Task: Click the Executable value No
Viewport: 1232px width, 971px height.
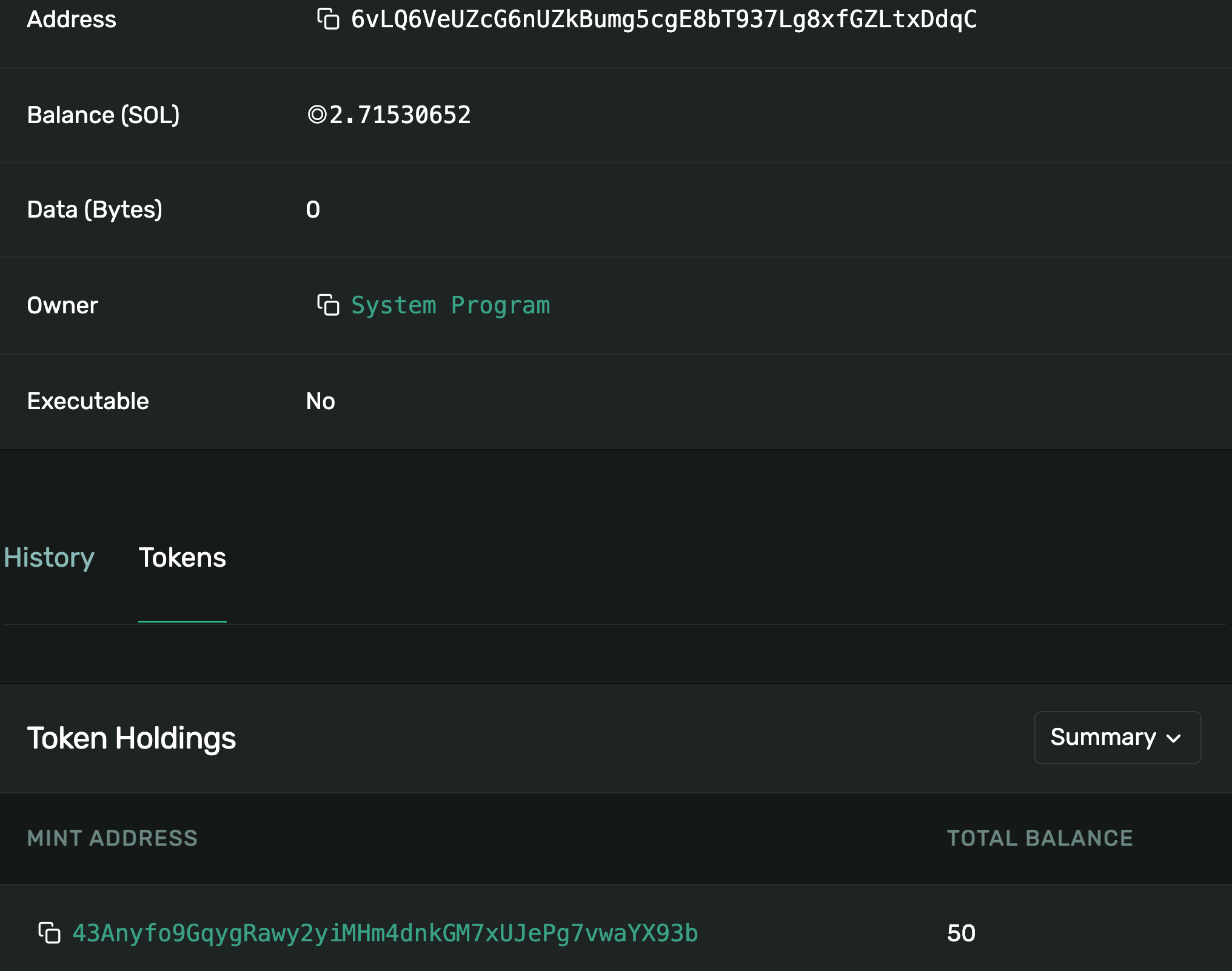Action: [x=320, y=401]
